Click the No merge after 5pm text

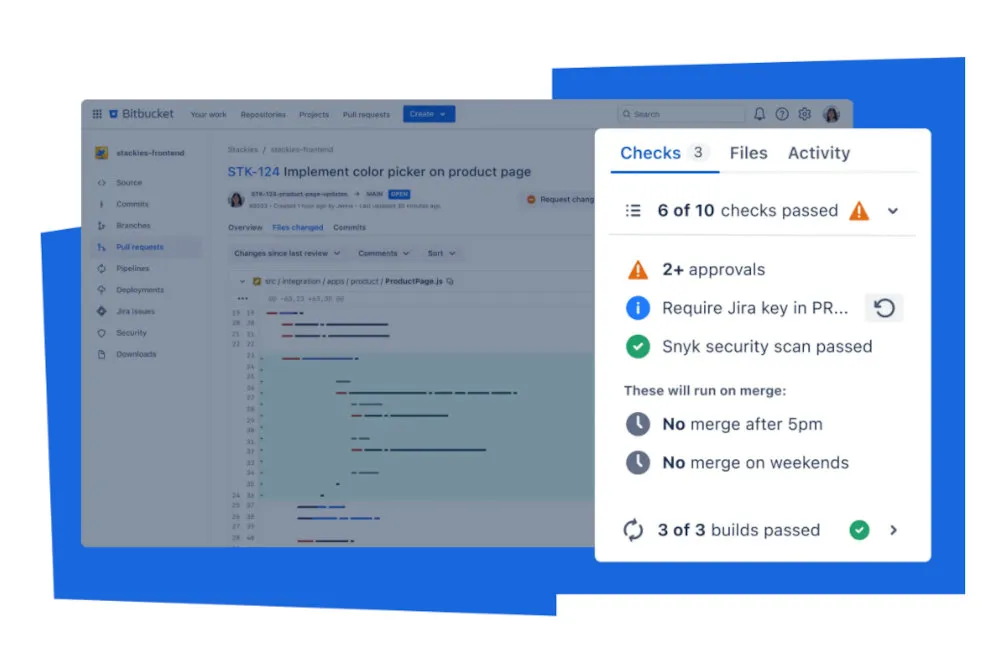tap(742, 424)
